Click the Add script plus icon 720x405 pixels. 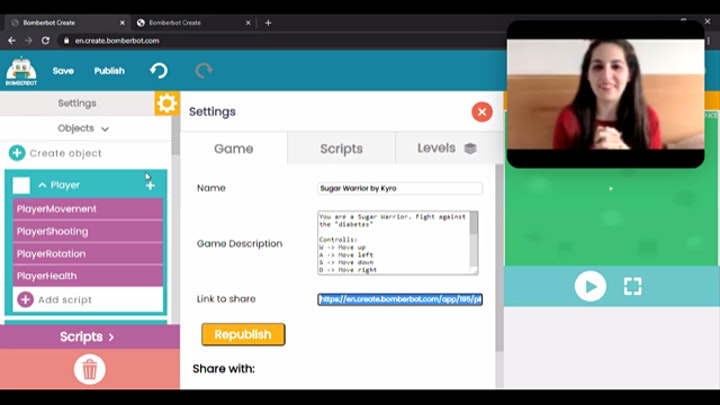[x=25, y=299]
